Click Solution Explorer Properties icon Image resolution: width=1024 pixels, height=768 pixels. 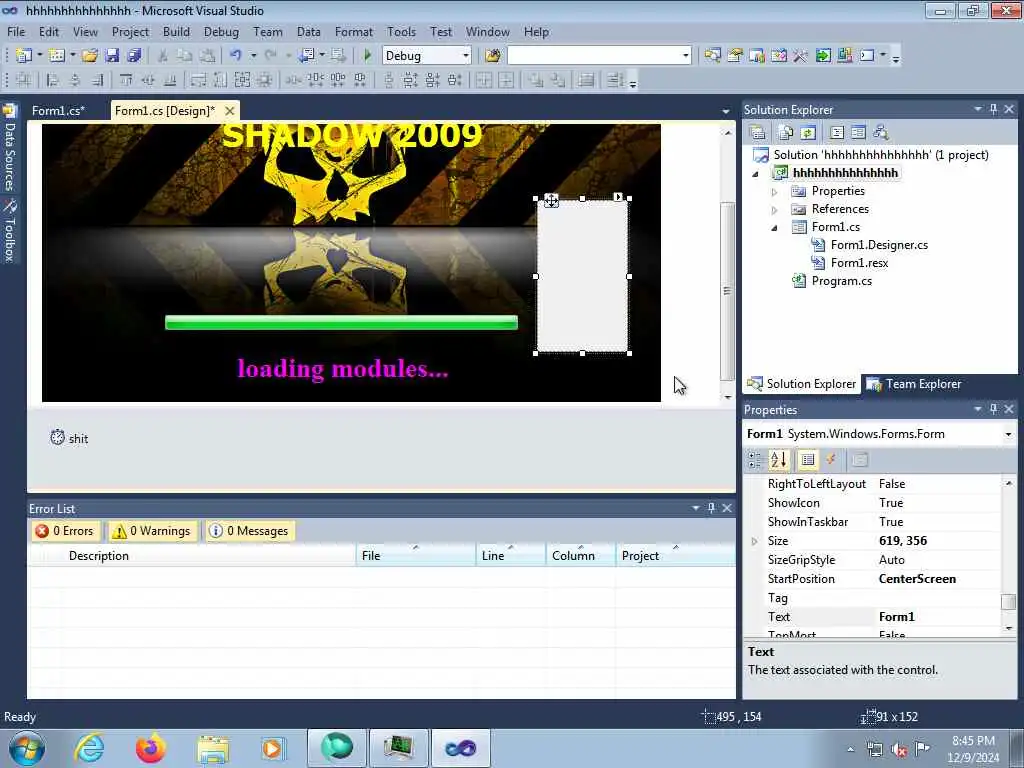tap(758, 133)
